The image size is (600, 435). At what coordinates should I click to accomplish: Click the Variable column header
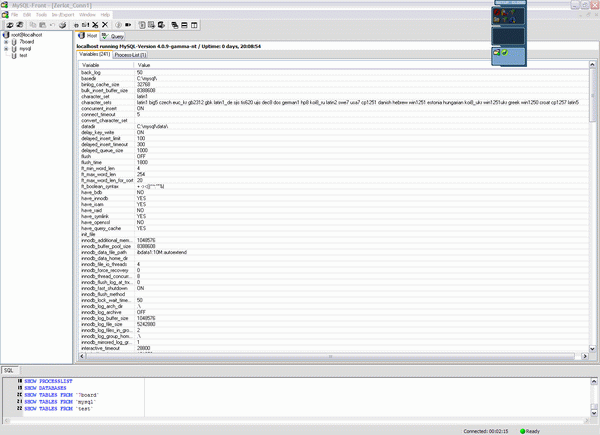pyautogui.click(x=106, y=65)
